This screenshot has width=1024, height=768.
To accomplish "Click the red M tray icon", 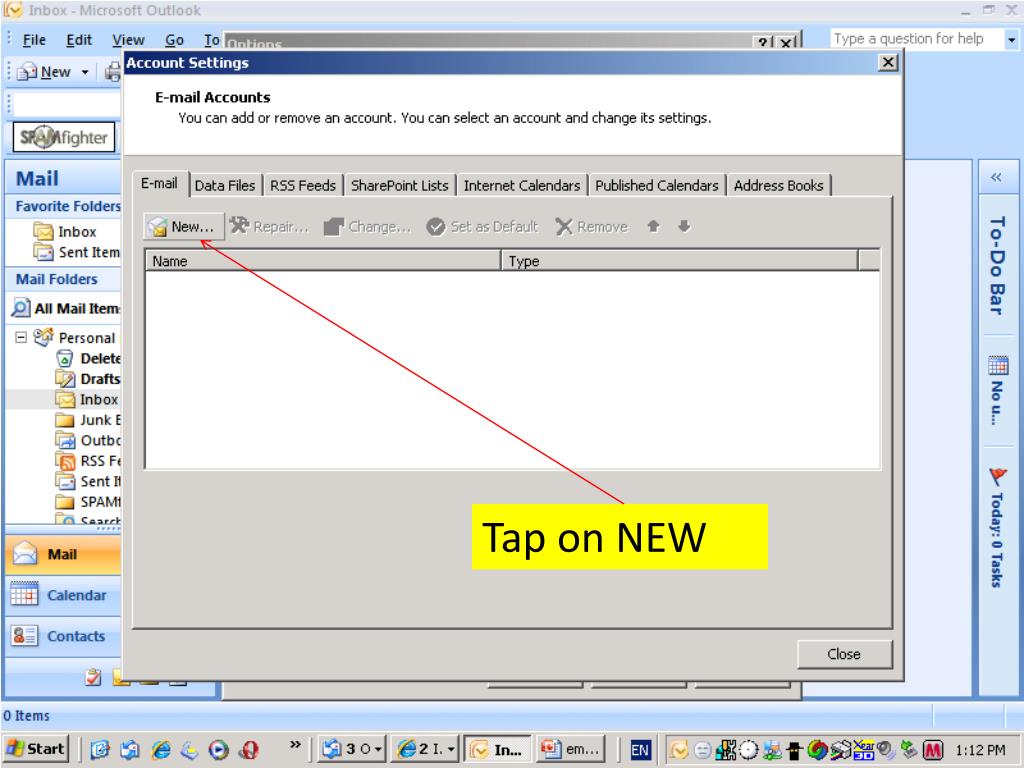I will [x=933, y=750].
